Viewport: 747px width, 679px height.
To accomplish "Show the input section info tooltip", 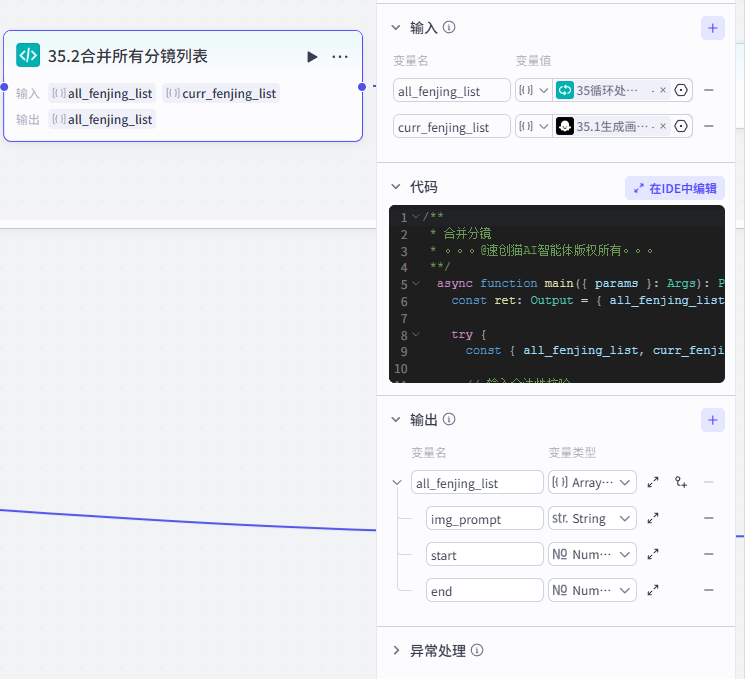I will pos(449,27).
